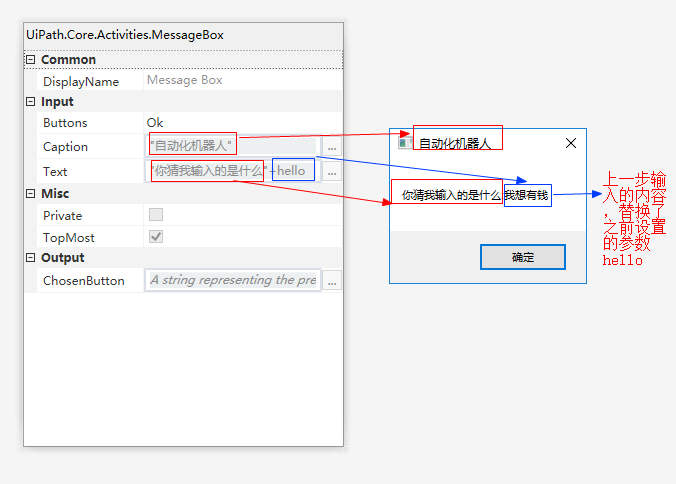The image size is (676, 484).
Task: Uncheck the TopMost checkbox
Action: click(x=156, y=237)
